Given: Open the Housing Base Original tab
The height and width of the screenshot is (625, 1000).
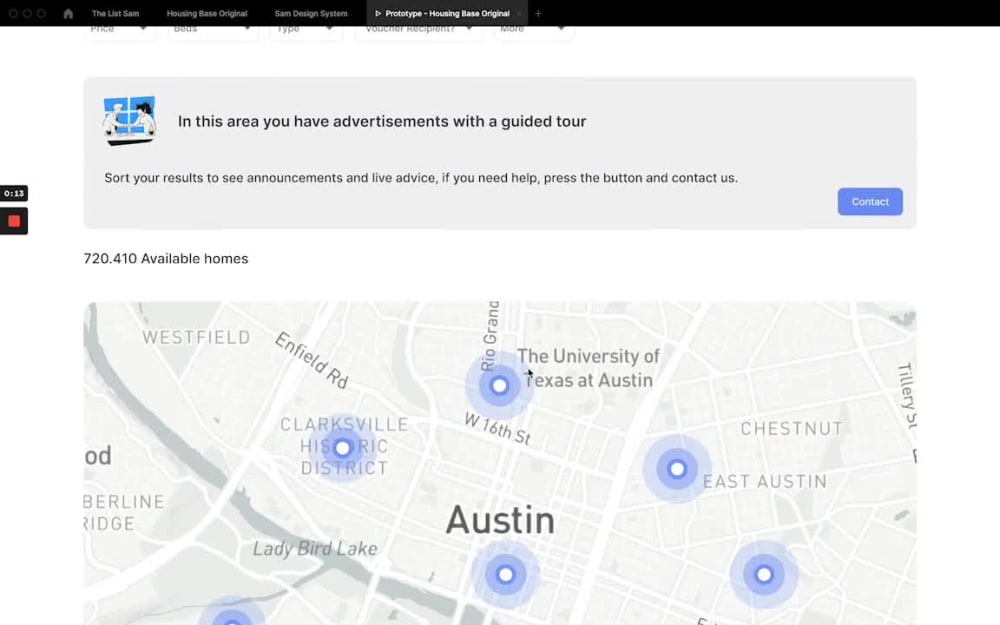Looking at the screenshot, I should (207, 13).
